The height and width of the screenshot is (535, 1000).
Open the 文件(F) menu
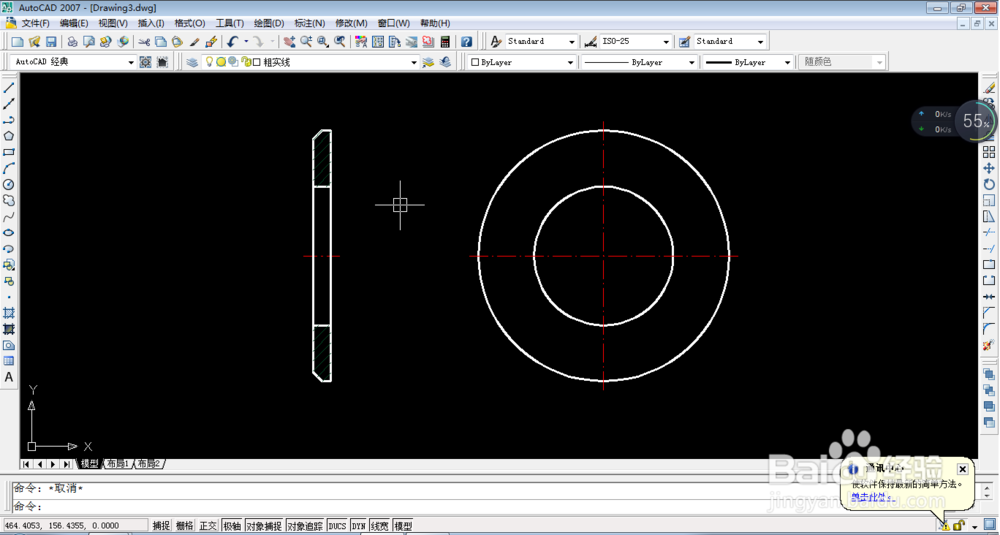click(x=36, y=23)
